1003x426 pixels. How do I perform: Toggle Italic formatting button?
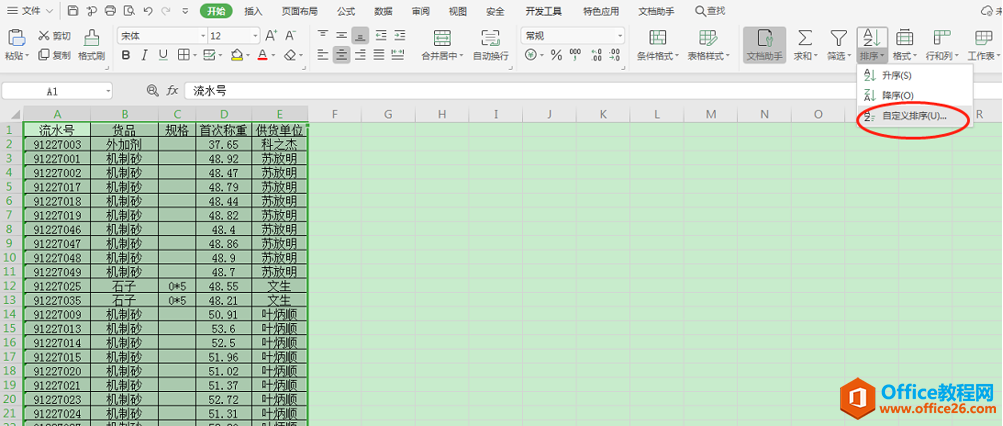pyautogui.click(x=145, y=55)
